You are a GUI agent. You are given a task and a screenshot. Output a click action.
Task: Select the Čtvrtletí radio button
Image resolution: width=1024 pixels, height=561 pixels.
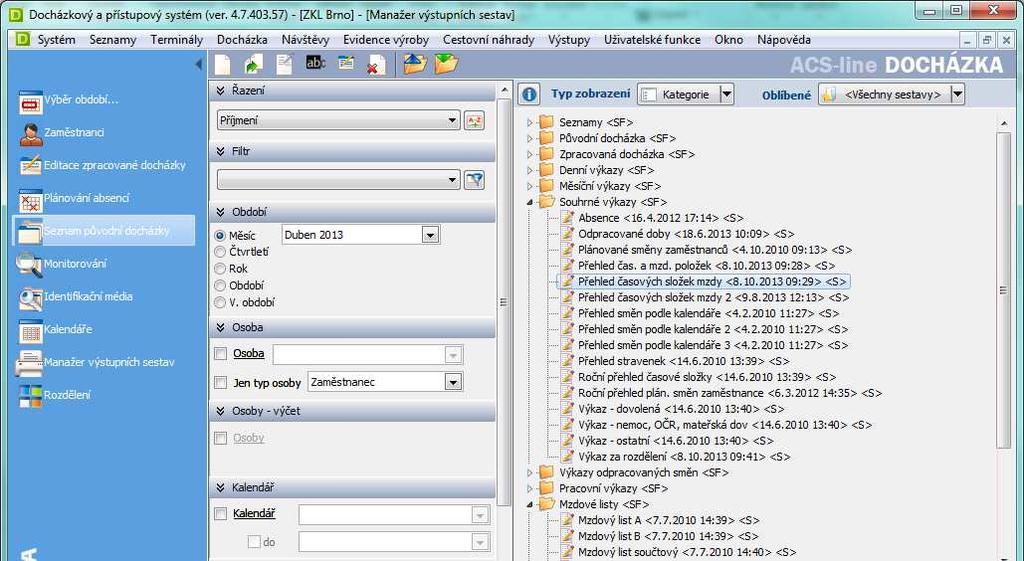(x=220, y=251)
